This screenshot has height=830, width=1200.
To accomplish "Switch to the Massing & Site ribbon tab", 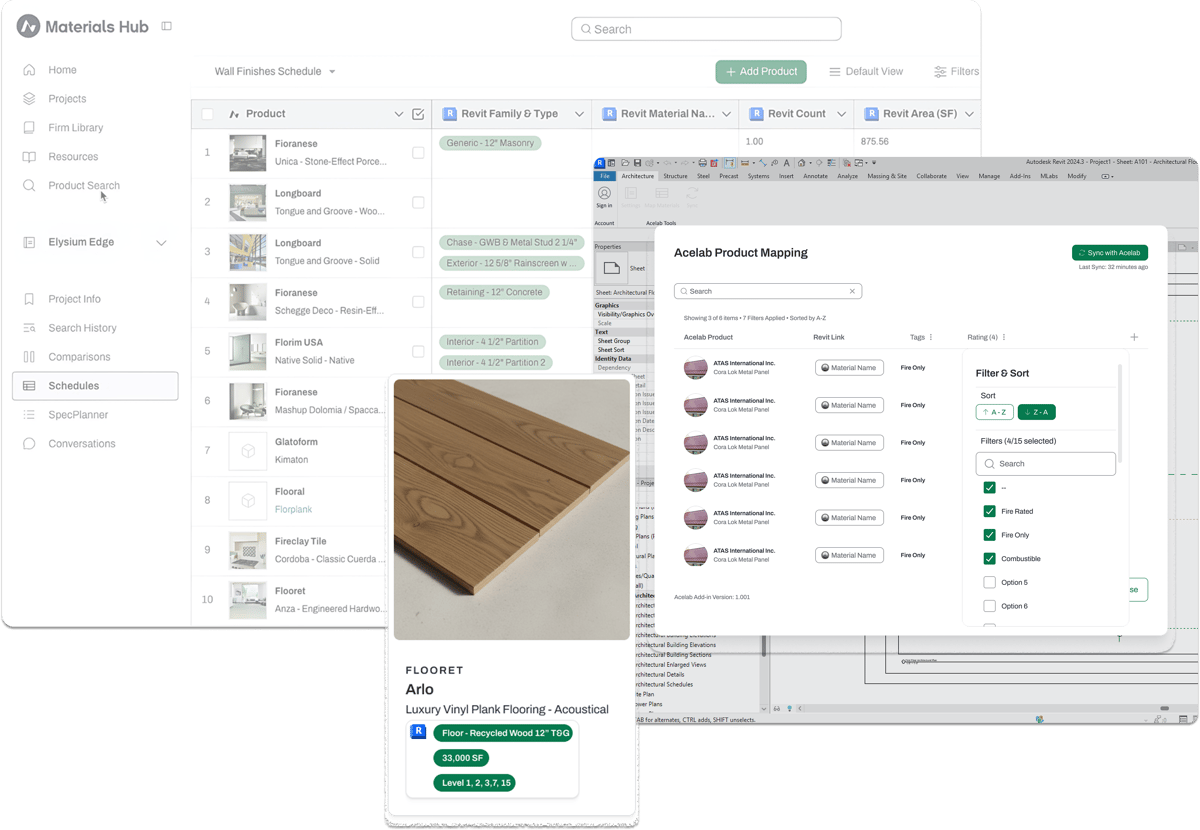I will (x=887, y=176).
